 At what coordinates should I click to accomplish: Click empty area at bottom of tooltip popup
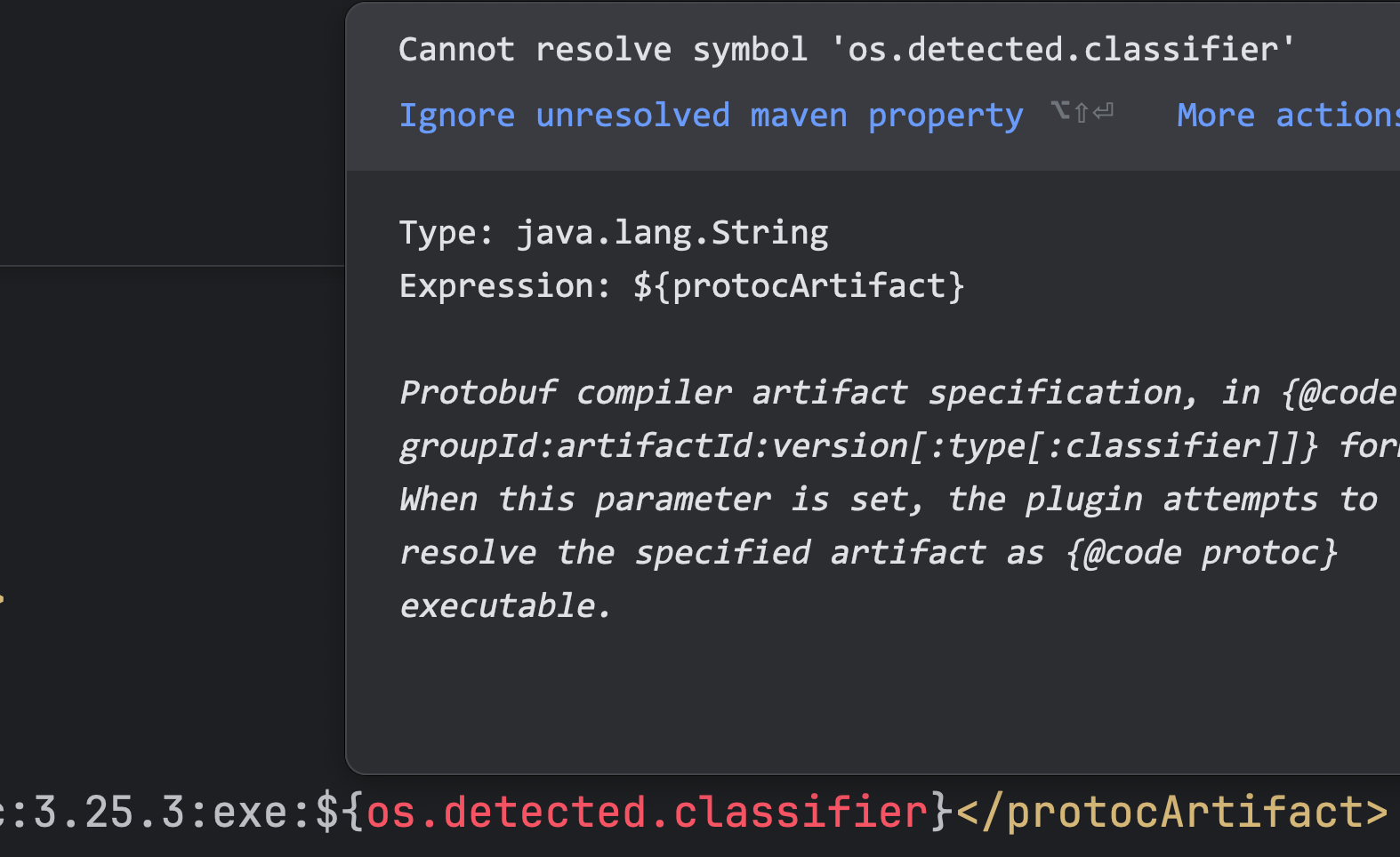[x=872, y=702]
